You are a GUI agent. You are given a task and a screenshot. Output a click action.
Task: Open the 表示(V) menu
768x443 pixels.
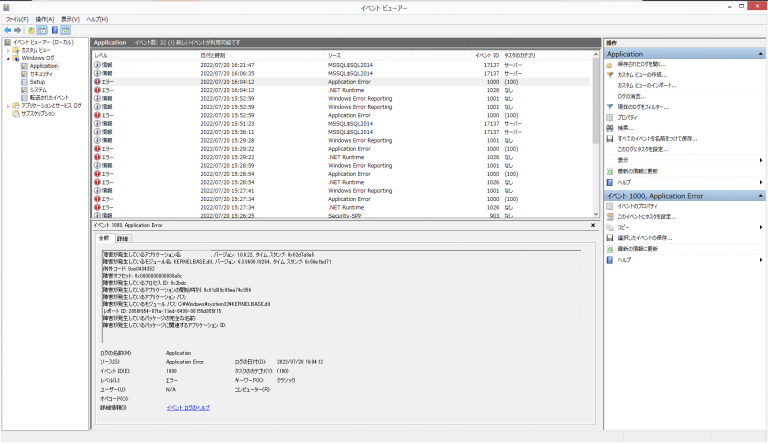(x=70, y=19)
